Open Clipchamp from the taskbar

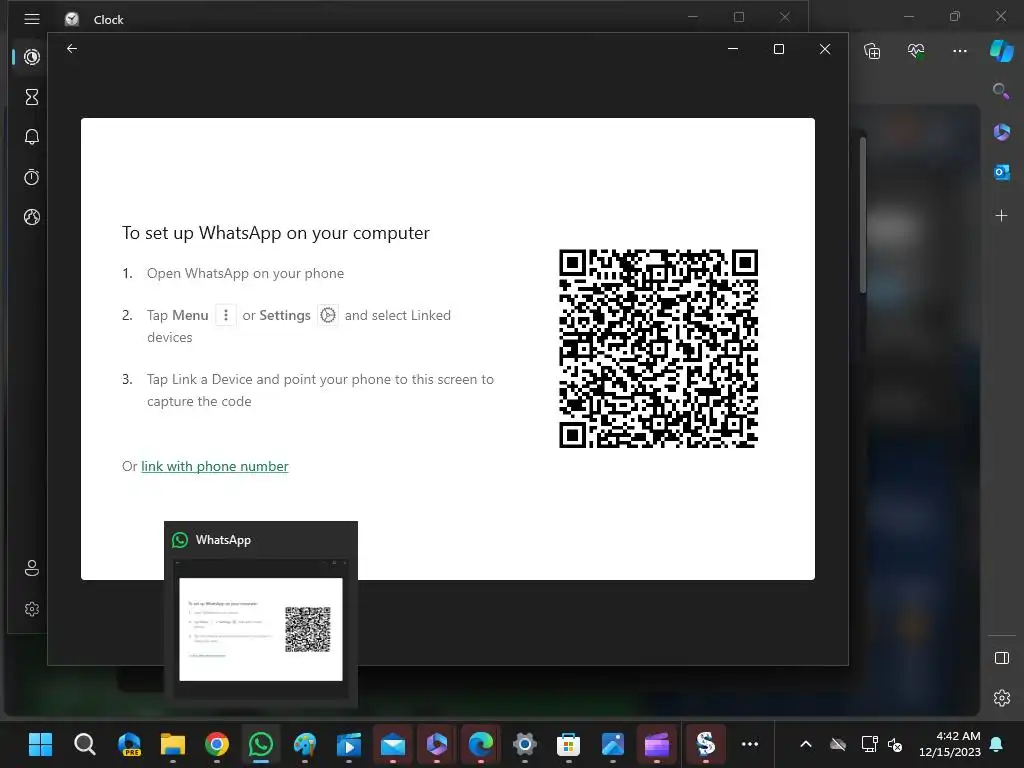[656, 744]
